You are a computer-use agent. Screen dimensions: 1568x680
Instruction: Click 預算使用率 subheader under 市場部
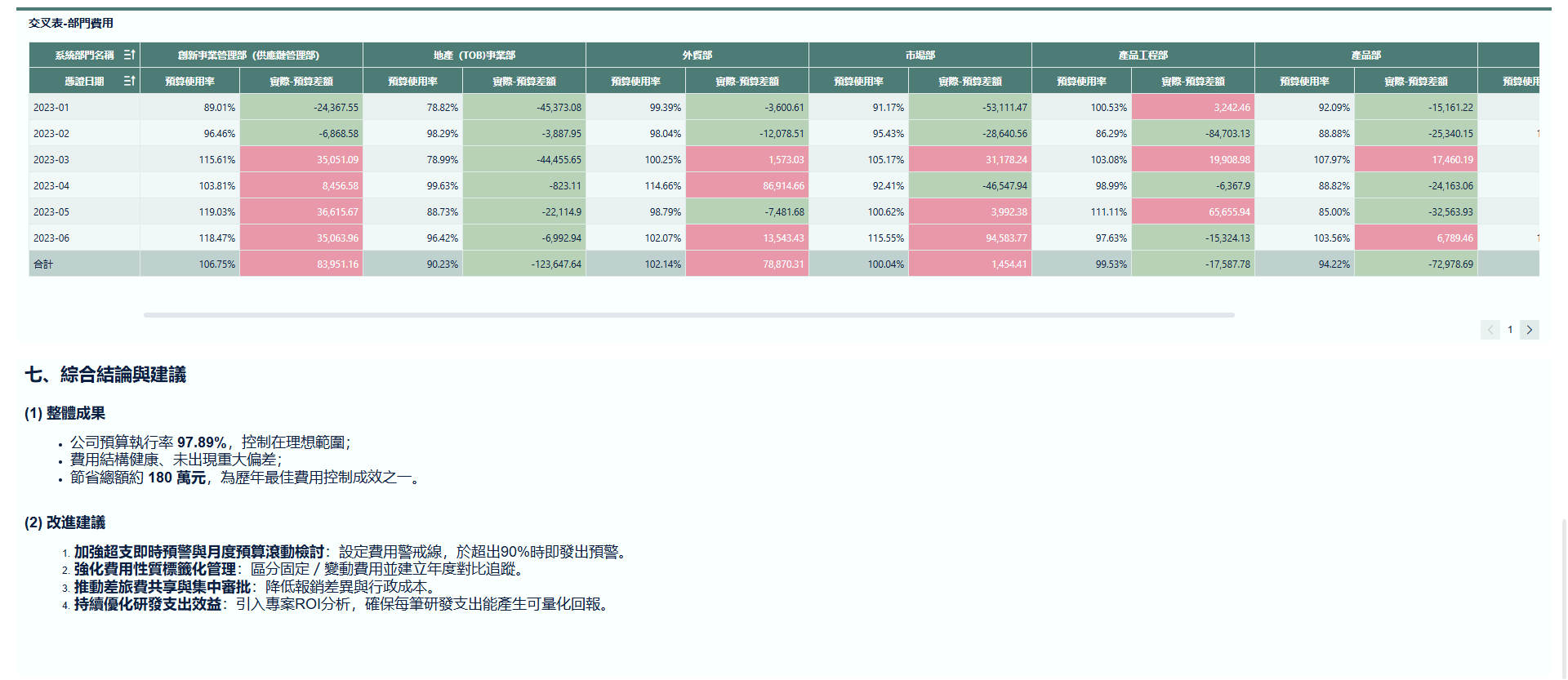858,82
